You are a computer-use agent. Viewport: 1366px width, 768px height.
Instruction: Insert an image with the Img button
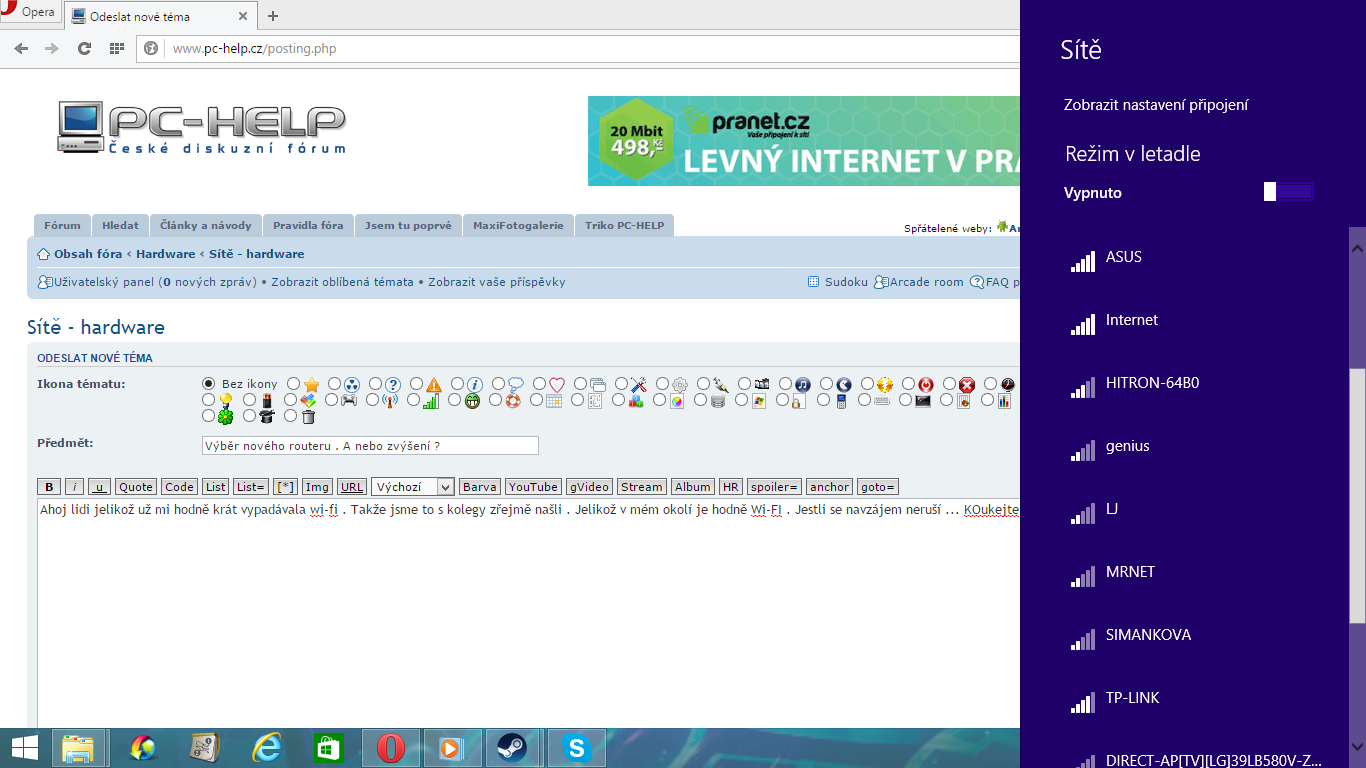(x=318, y=487)
